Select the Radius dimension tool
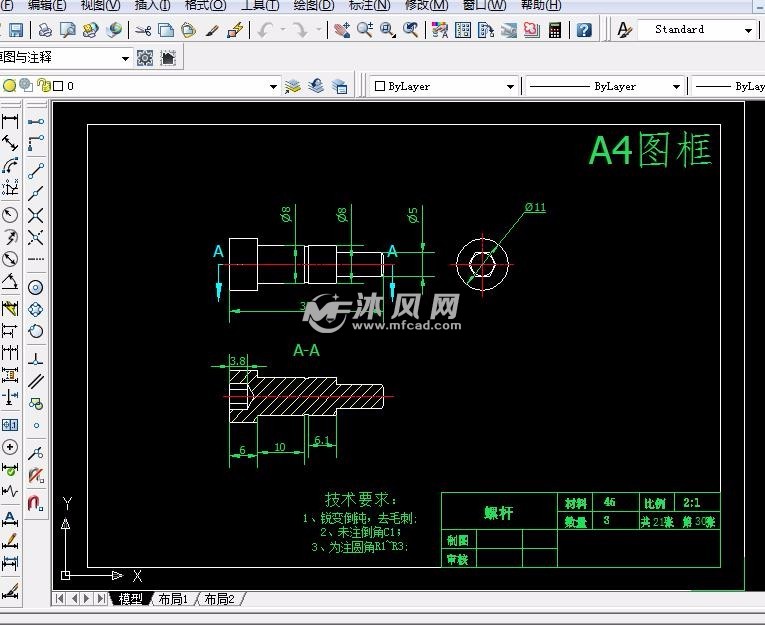The image size is (765, 626). pos(10,215)
